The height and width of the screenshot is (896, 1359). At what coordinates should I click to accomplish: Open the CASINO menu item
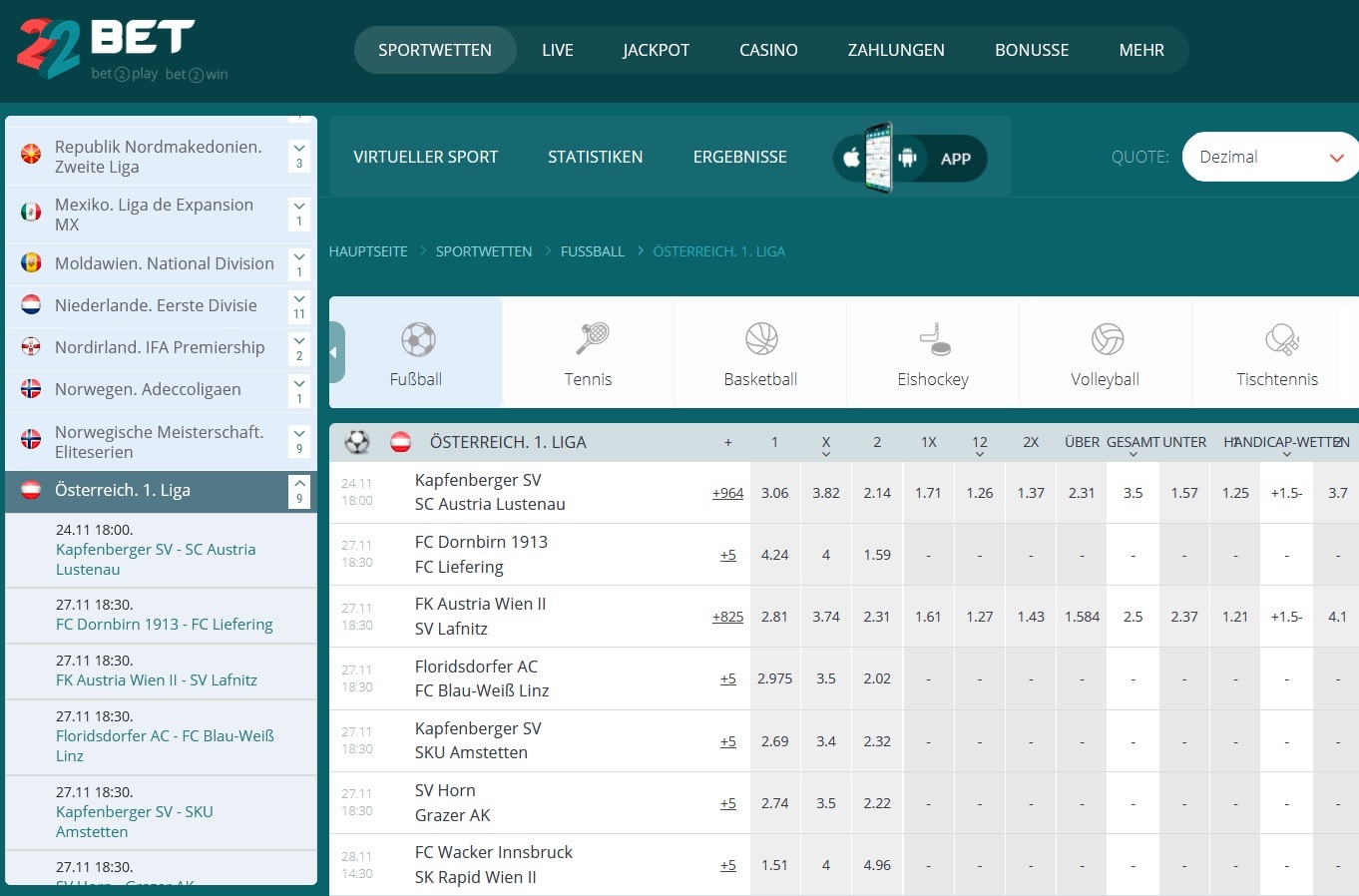tap(768, 50)
